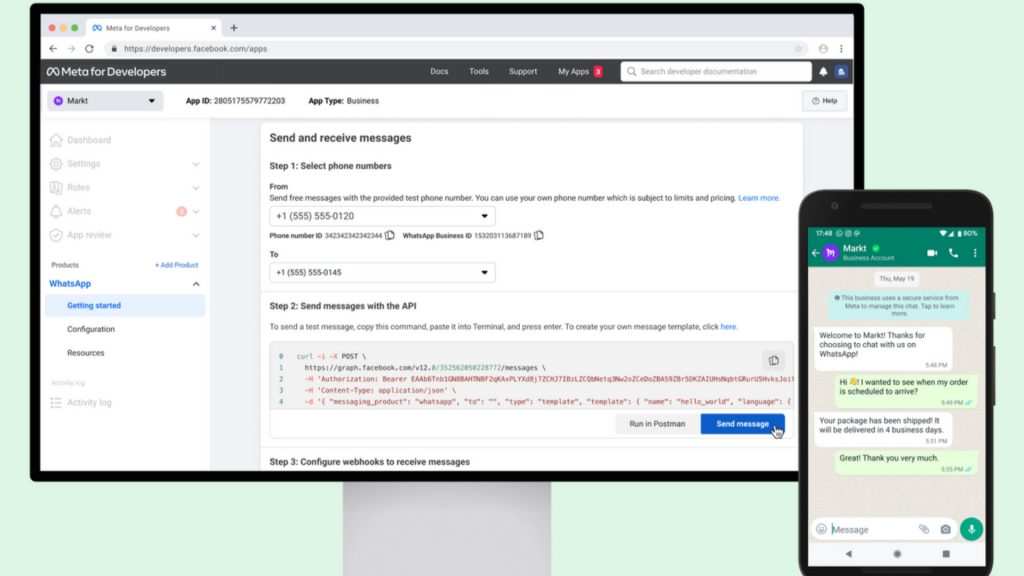
Task: Click the notifications bell icon
Action: pyautogui.click(x=823, y=72)
